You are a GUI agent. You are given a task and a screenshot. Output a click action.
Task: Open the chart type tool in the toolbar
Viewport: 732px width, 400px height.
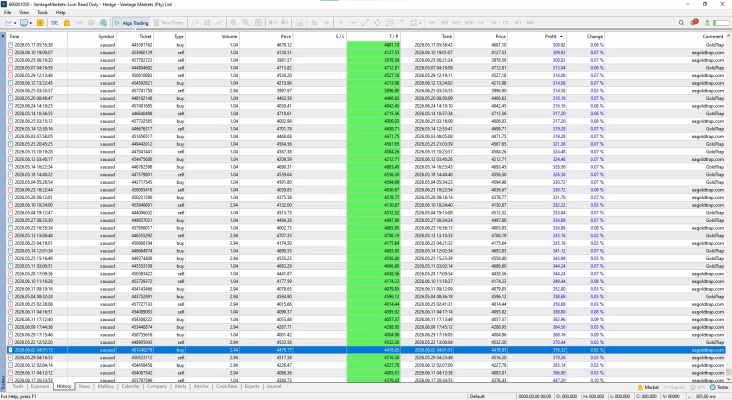8,22
